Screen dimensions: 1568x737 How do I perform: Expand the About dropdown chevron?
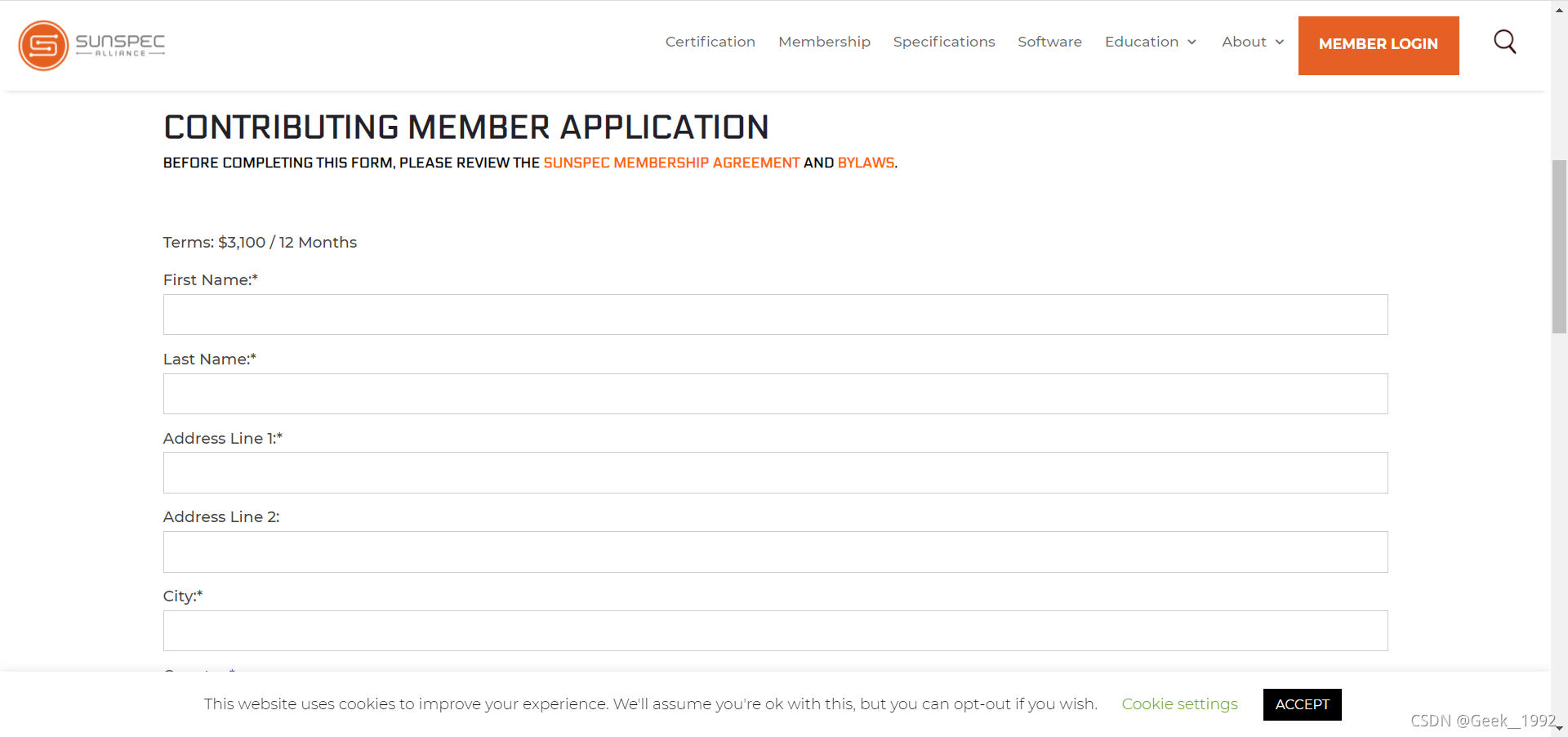pos(1280,42)
